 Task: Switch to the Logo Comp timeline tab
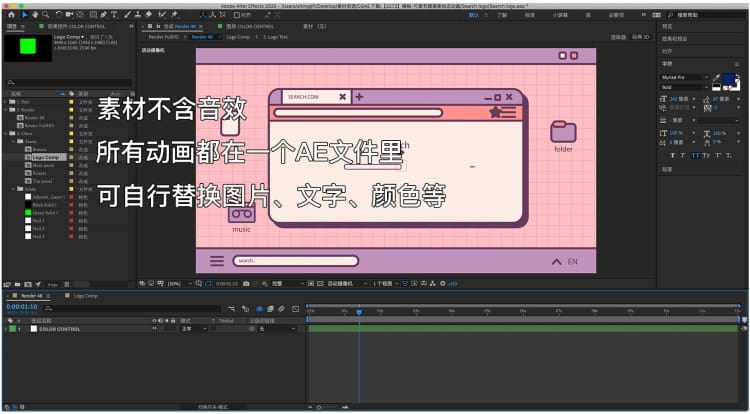[x=85, y=296]
